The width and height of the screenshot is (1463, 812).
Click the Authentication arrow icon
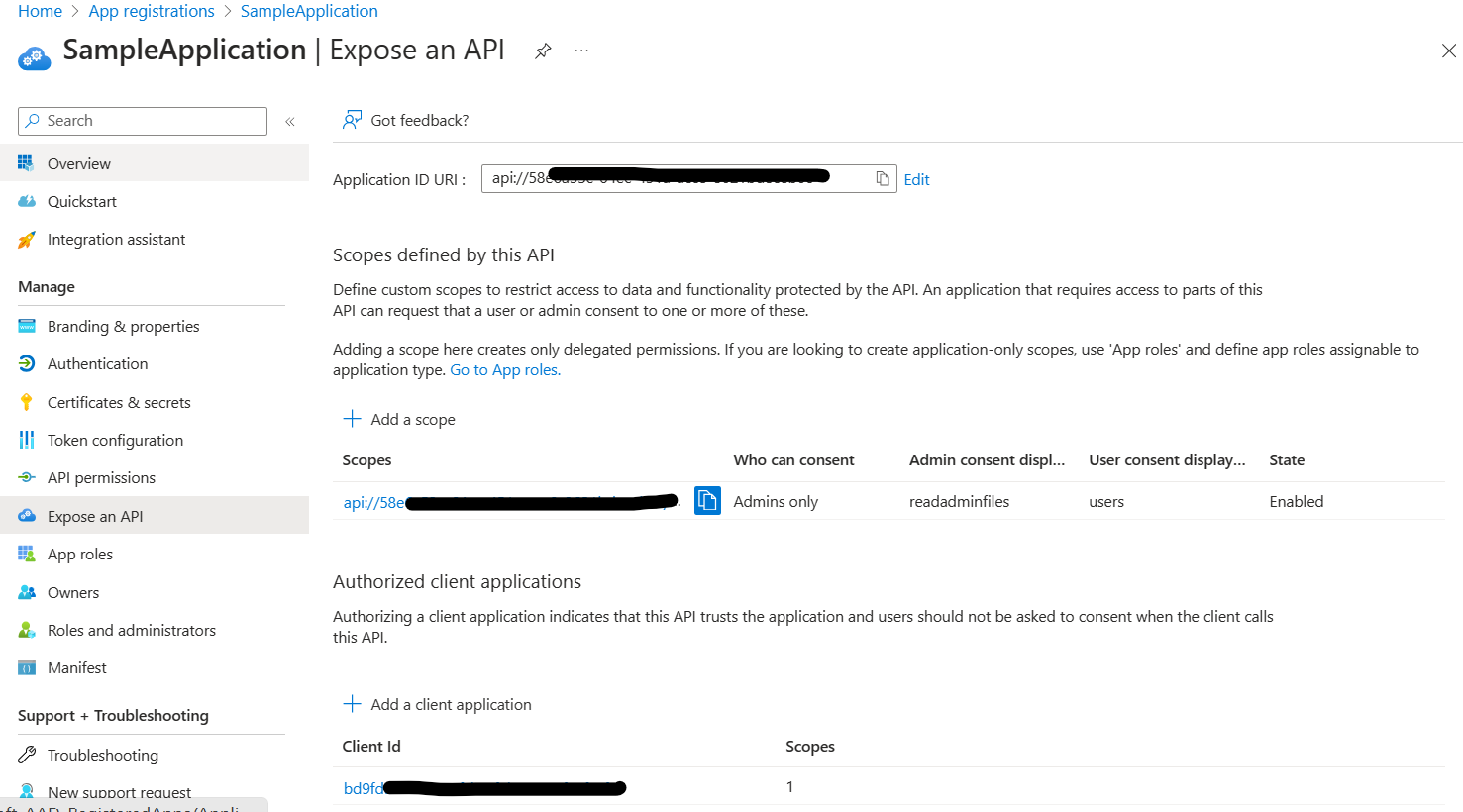pos(27,364)
